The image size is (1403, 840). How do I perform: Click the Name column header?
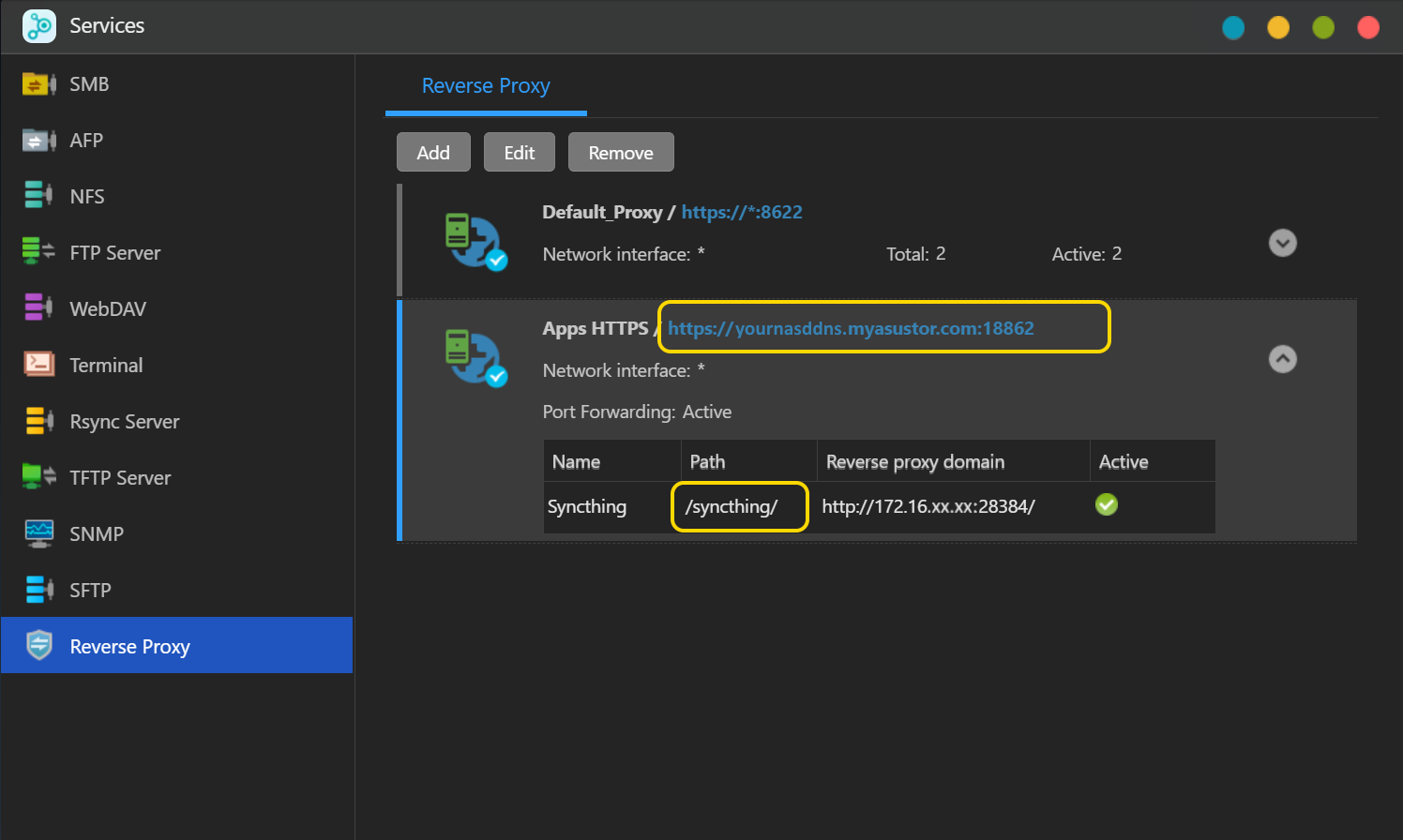point(611,461)
